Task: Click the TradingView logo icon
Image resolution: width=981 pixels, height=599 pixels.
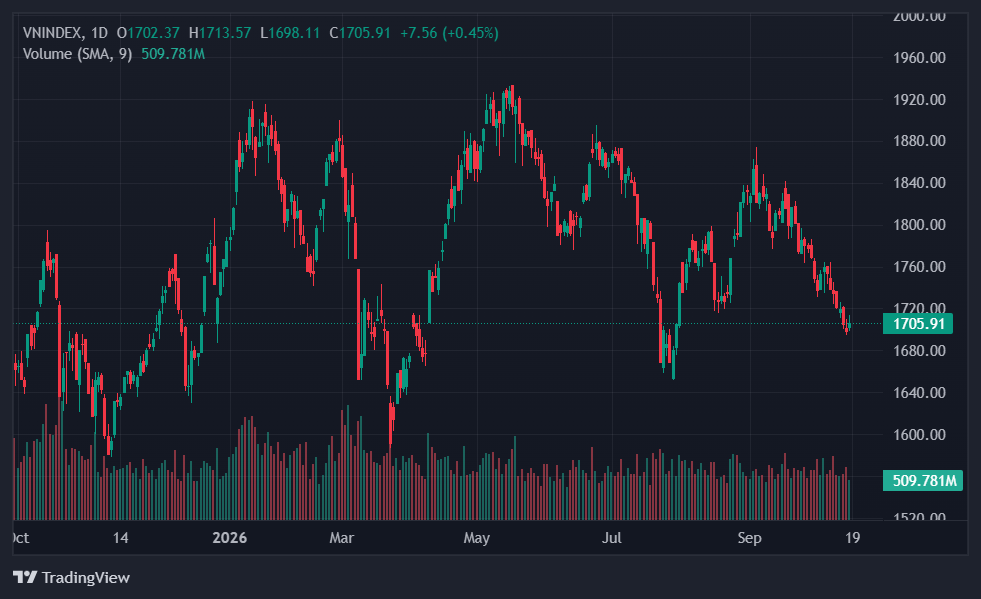Action: (x=25, y=577)
